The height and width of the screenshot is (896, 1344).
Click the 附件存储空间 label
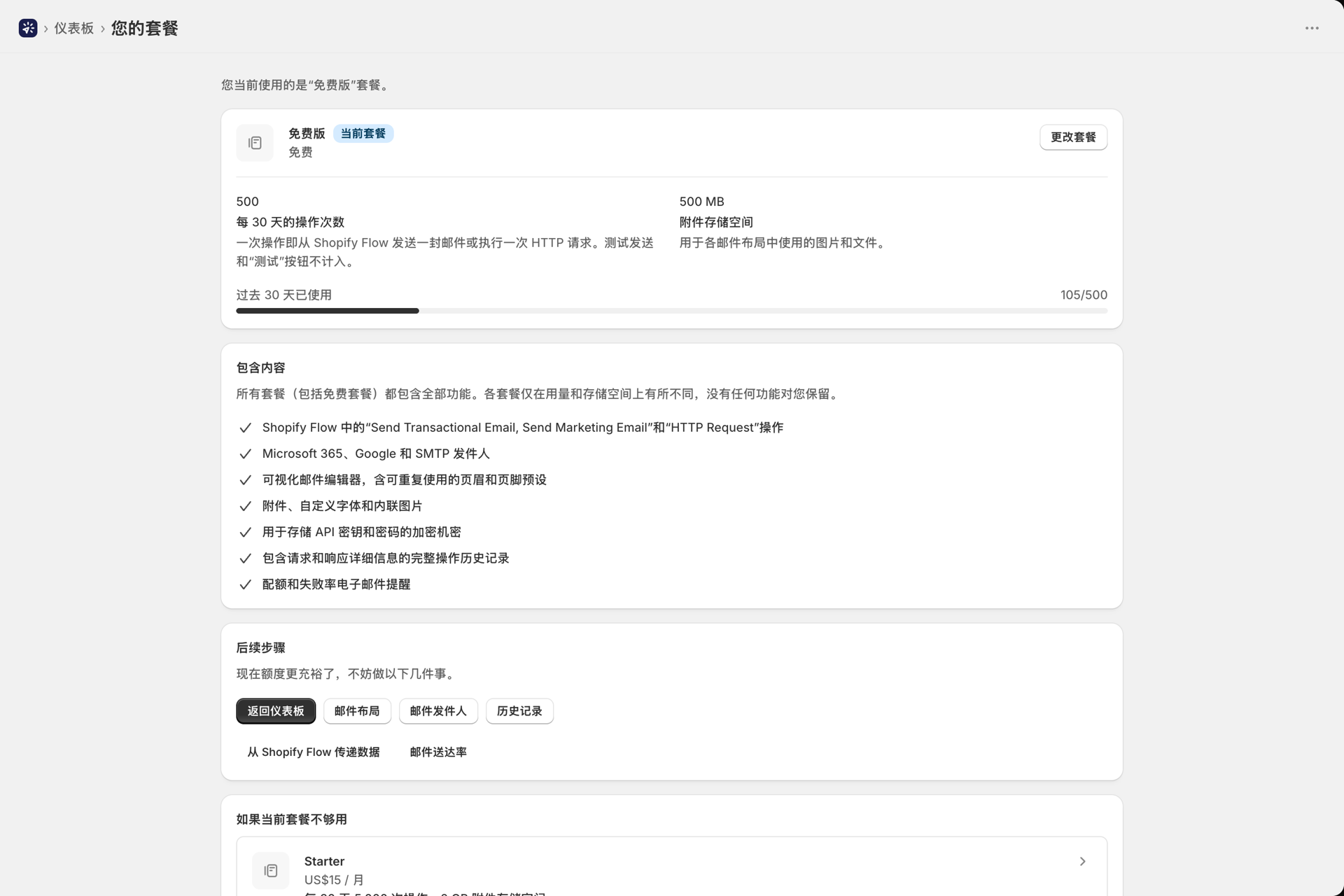tap(716, 222)
